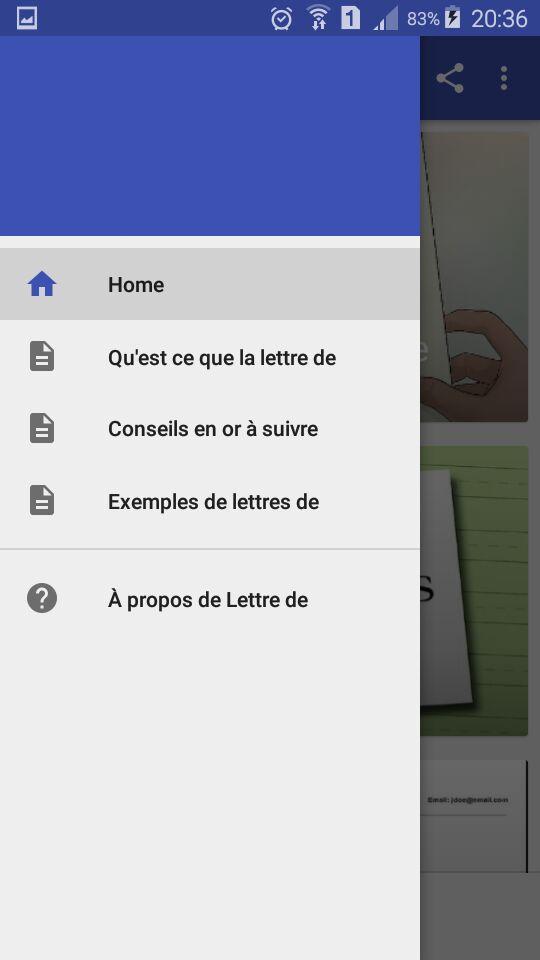Open À propos de Lettre de
This screenshot has height=960, width=540.
pos(210,599)
